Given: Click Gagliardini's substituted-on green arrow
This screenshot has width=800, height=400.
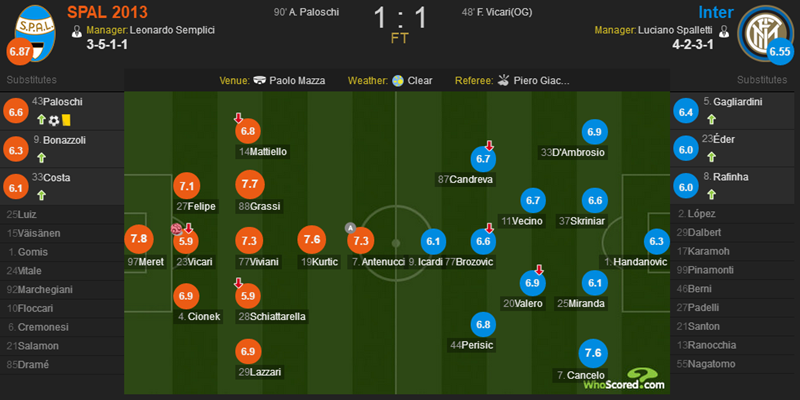Looking at the screenshot, I should pyautogui.click(x=712, y=120).
